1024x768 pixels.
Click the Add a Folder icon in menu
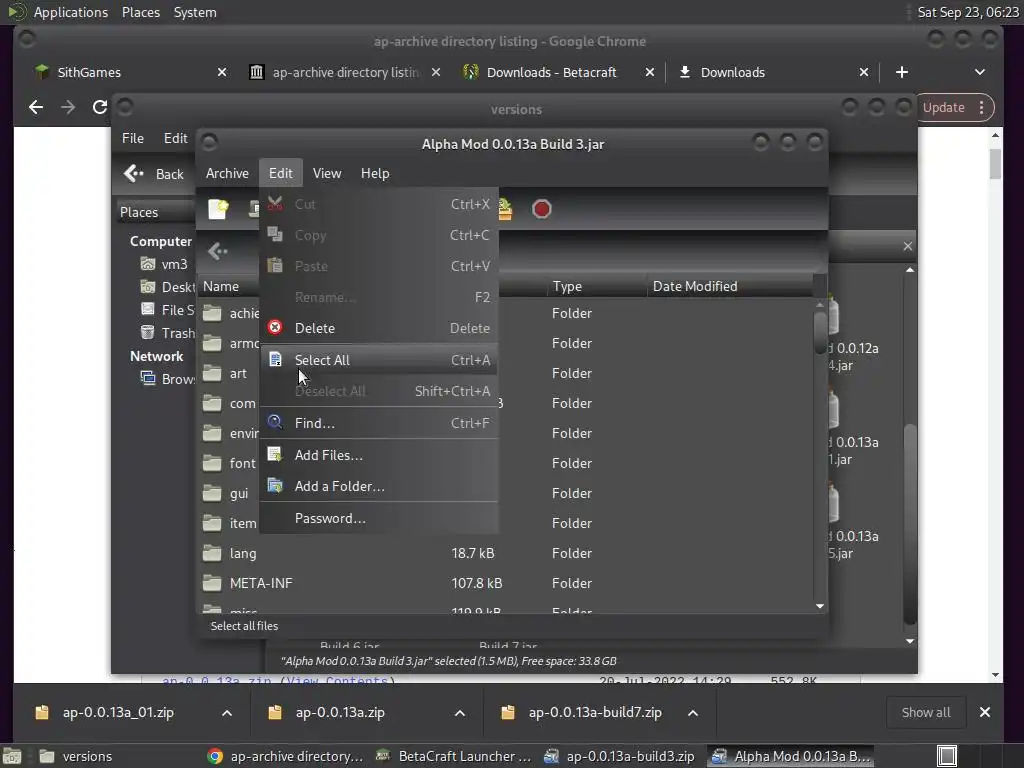[x=275, y=485]
